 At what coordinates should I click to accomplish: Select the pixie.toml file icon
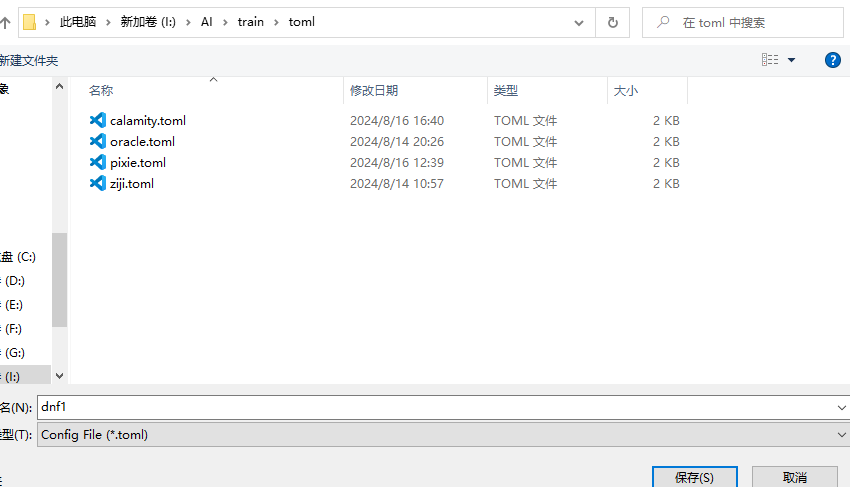pyautogui.click(x=97, y=162)
